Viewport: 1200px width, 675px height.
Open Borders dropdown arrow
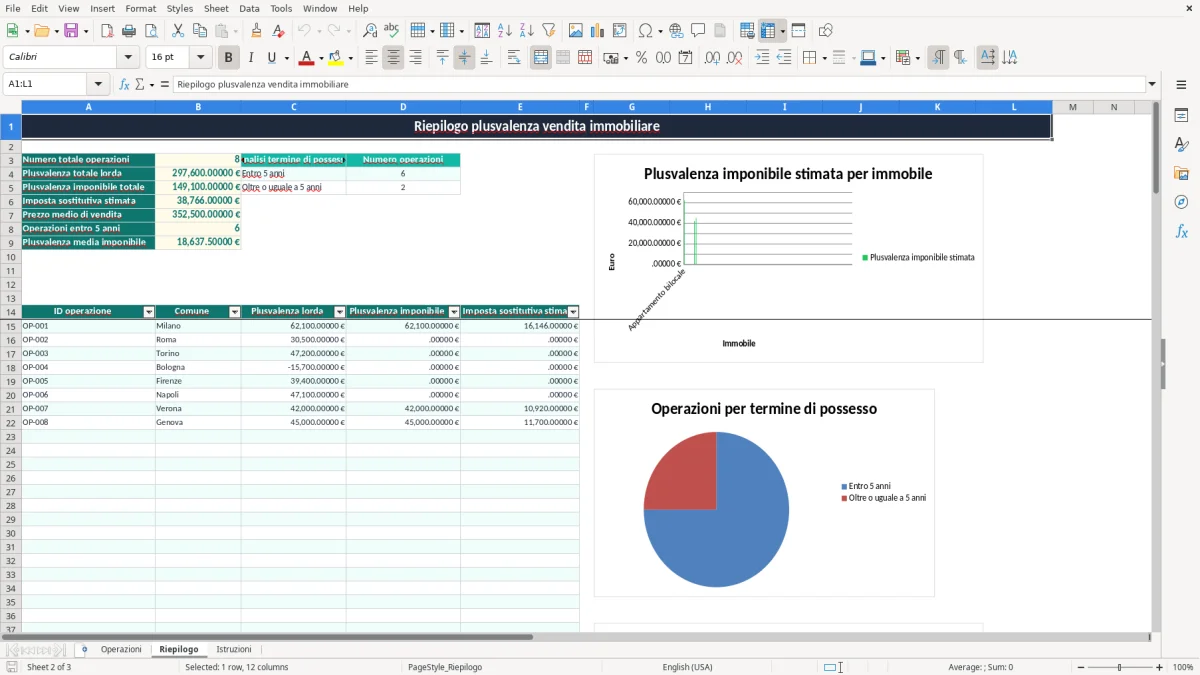823,58
